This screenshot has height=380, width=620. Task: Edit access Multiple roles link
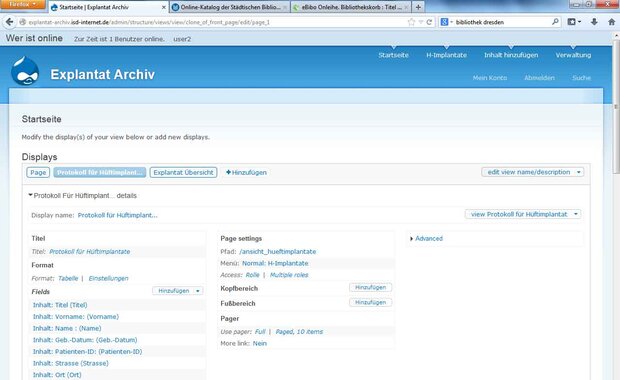click(x=289, y=275)
